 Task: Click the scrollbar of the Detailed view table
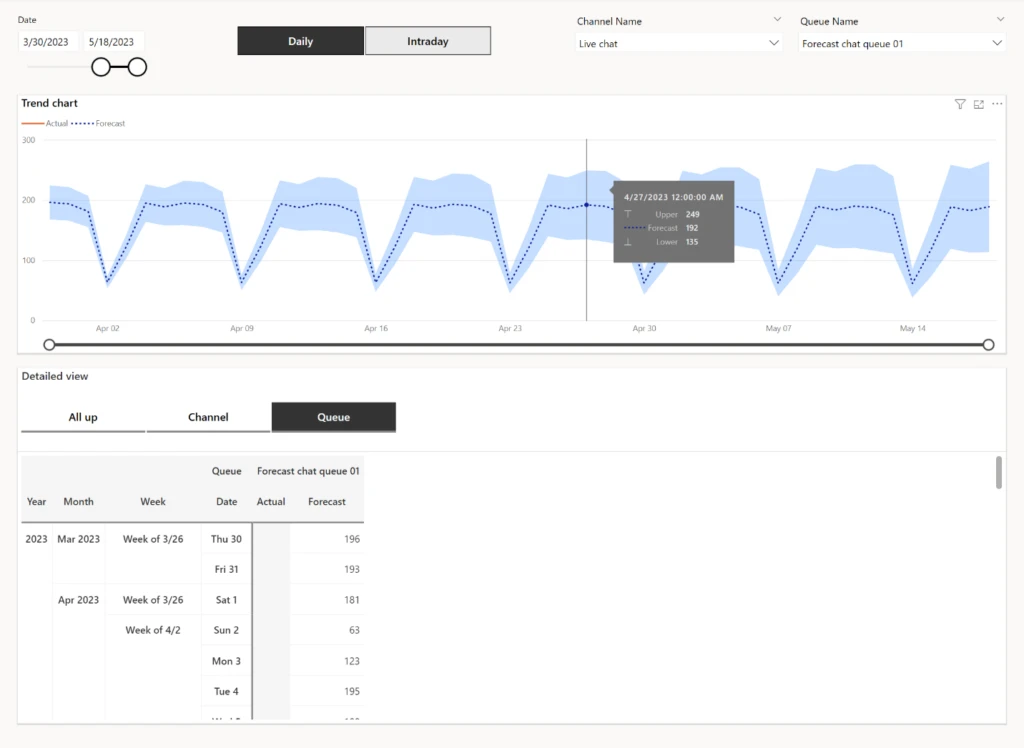[x=997, y=474]
